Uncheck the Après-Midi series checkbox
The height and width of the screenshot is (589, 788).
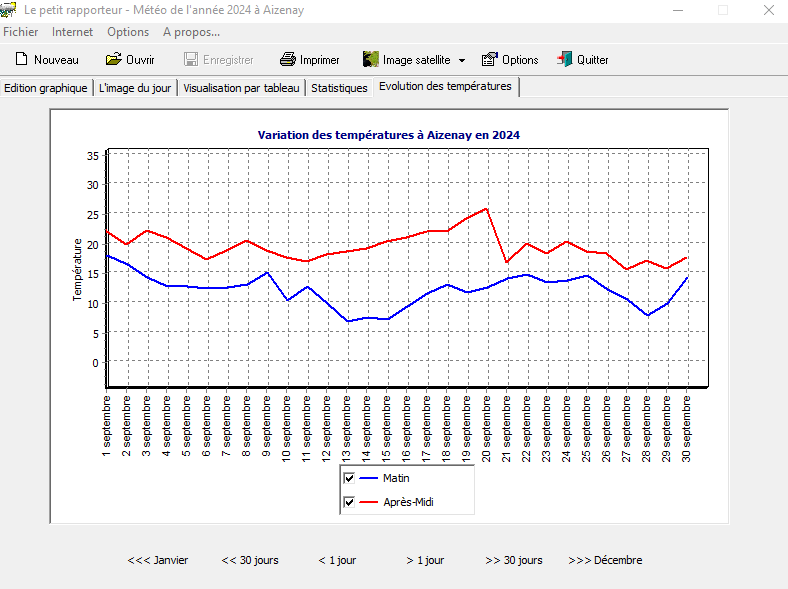tap(349, 502)
